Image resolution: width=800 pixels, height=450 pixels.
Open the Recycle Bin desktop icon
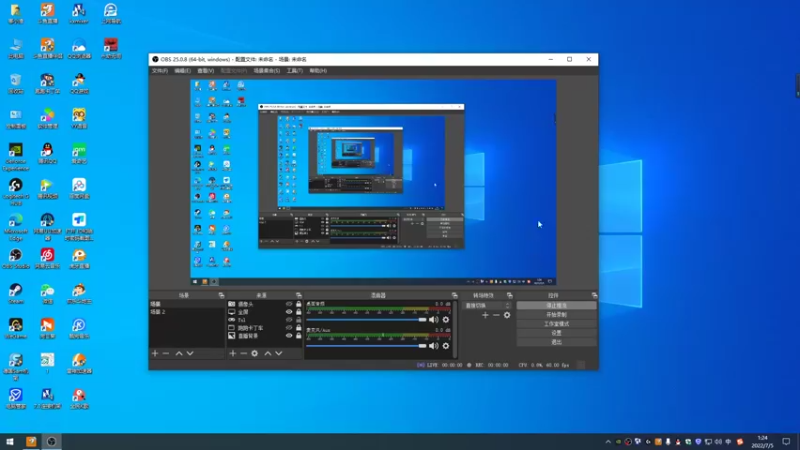(16, 84)
